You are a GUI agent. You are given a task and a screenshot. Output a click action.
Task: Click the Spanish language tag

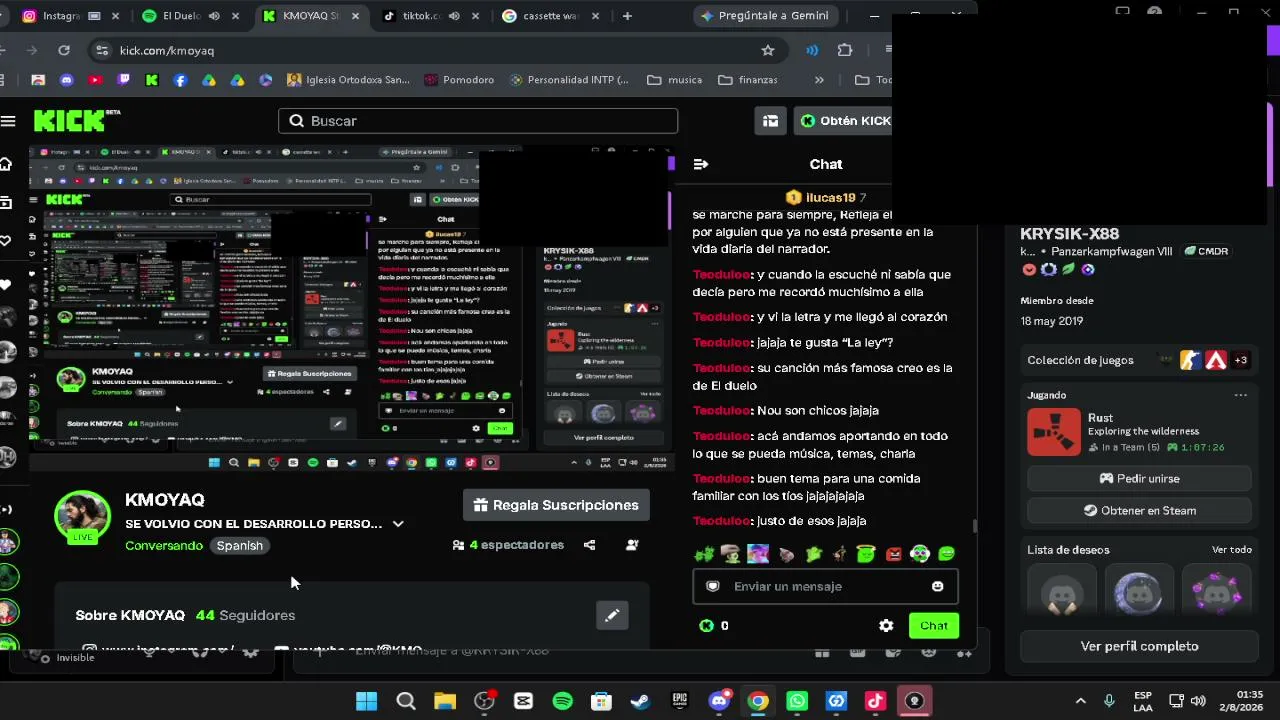point(240,546)
